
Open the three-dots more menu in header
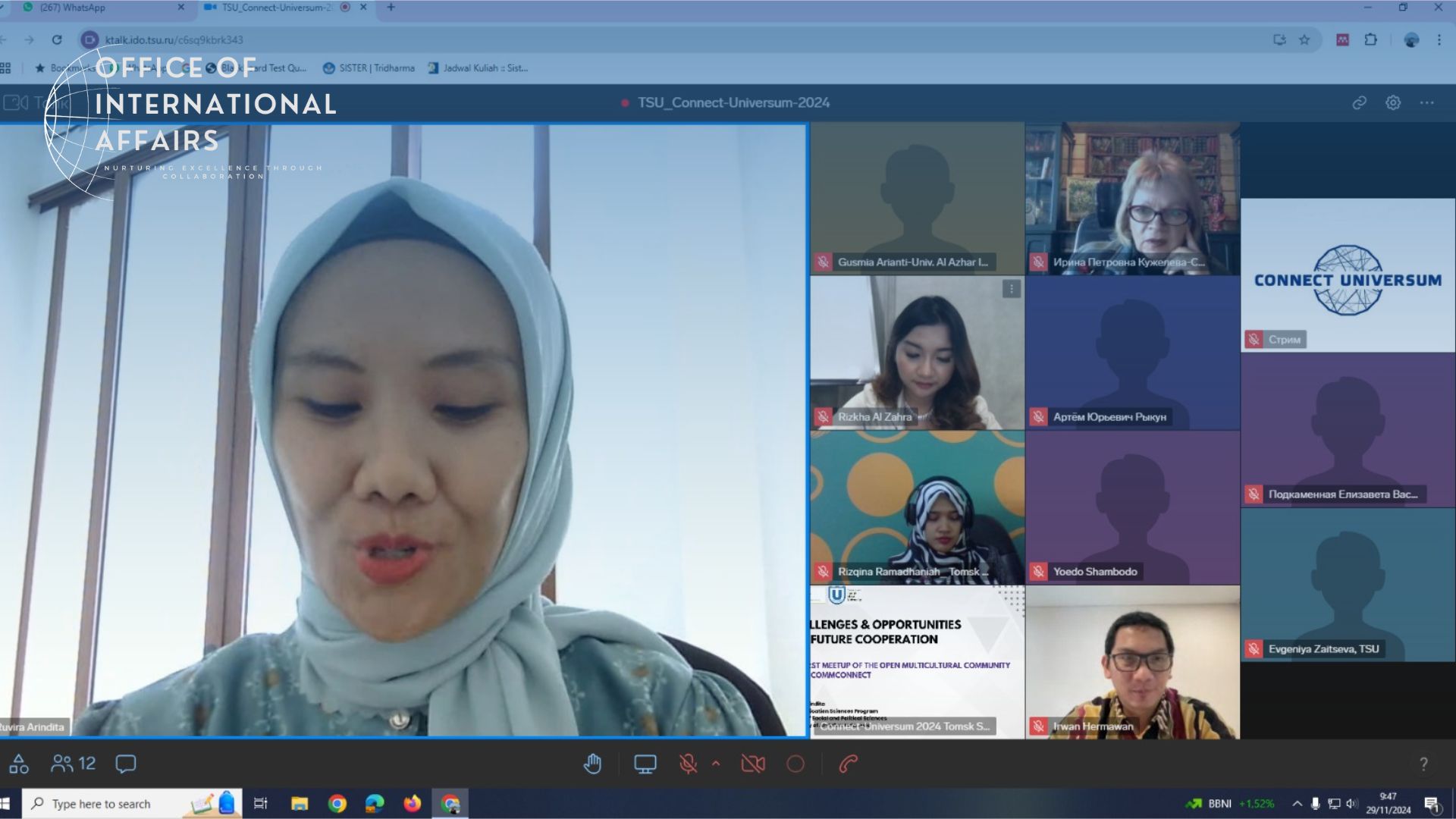pos(1426,102)
